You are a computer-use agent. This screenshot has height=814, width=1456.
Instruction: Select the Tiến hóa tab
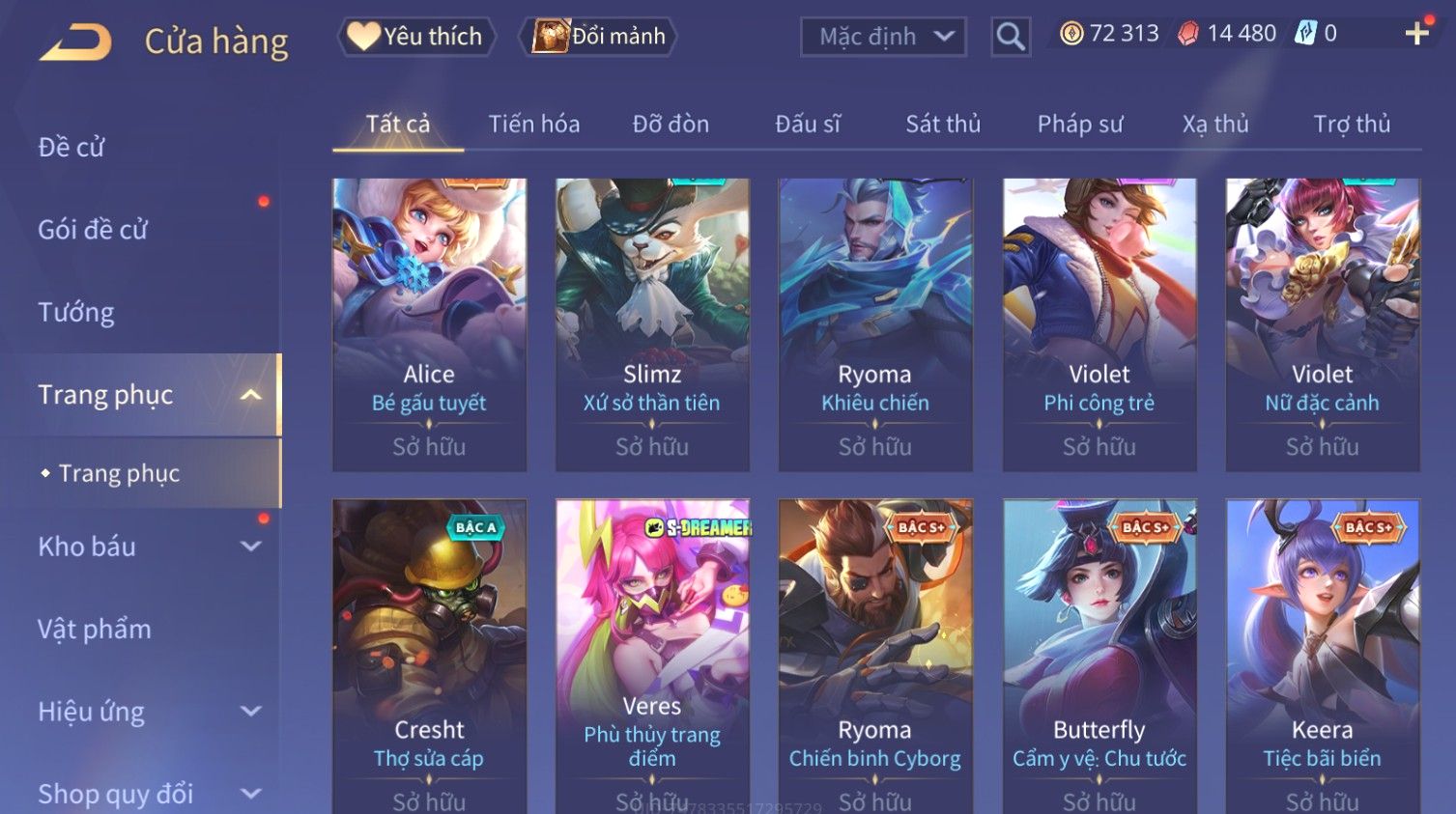534,124
